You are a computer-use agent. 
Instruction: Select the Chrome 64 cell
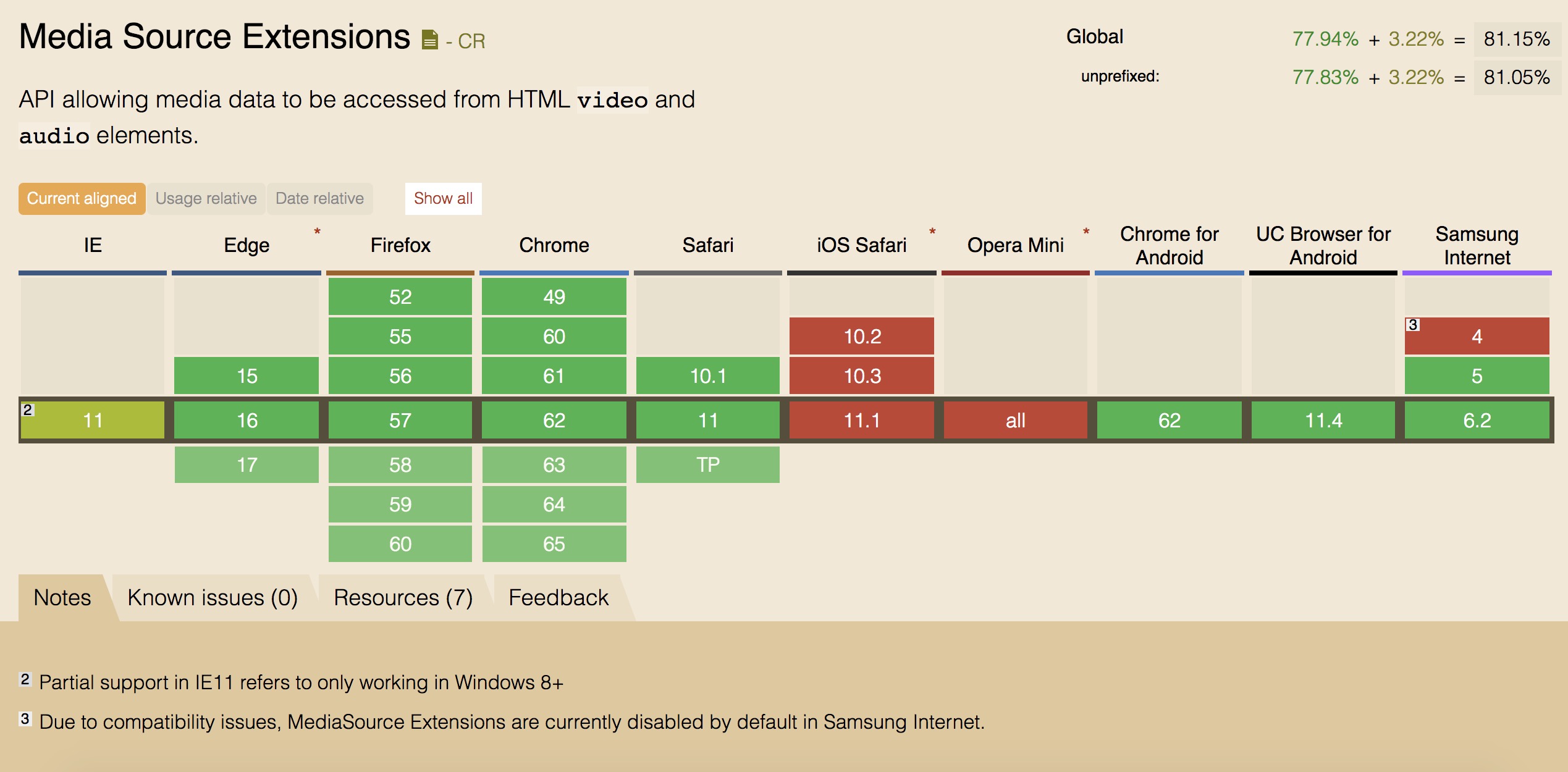554,504
